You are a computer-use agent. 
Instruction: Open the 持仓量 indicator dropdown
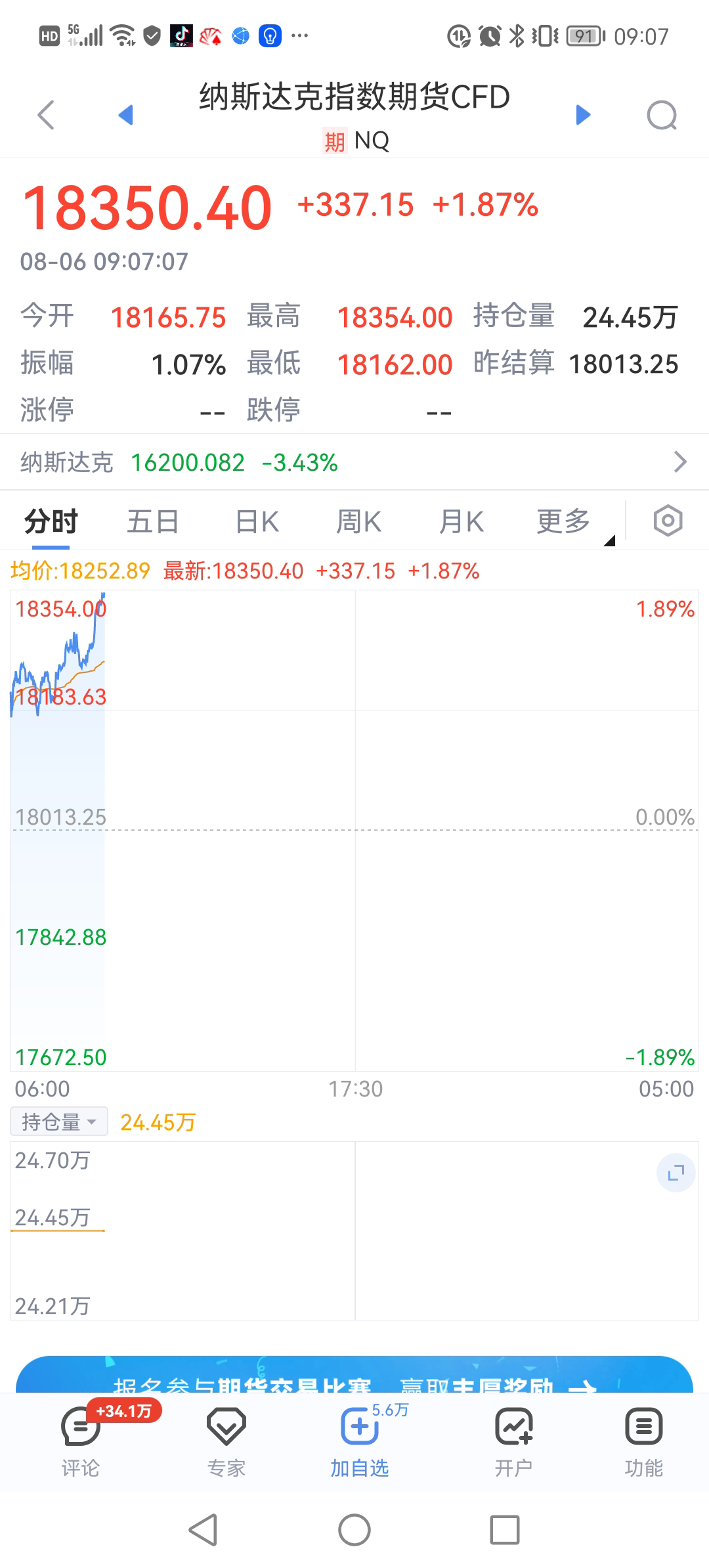point(58,1122)
